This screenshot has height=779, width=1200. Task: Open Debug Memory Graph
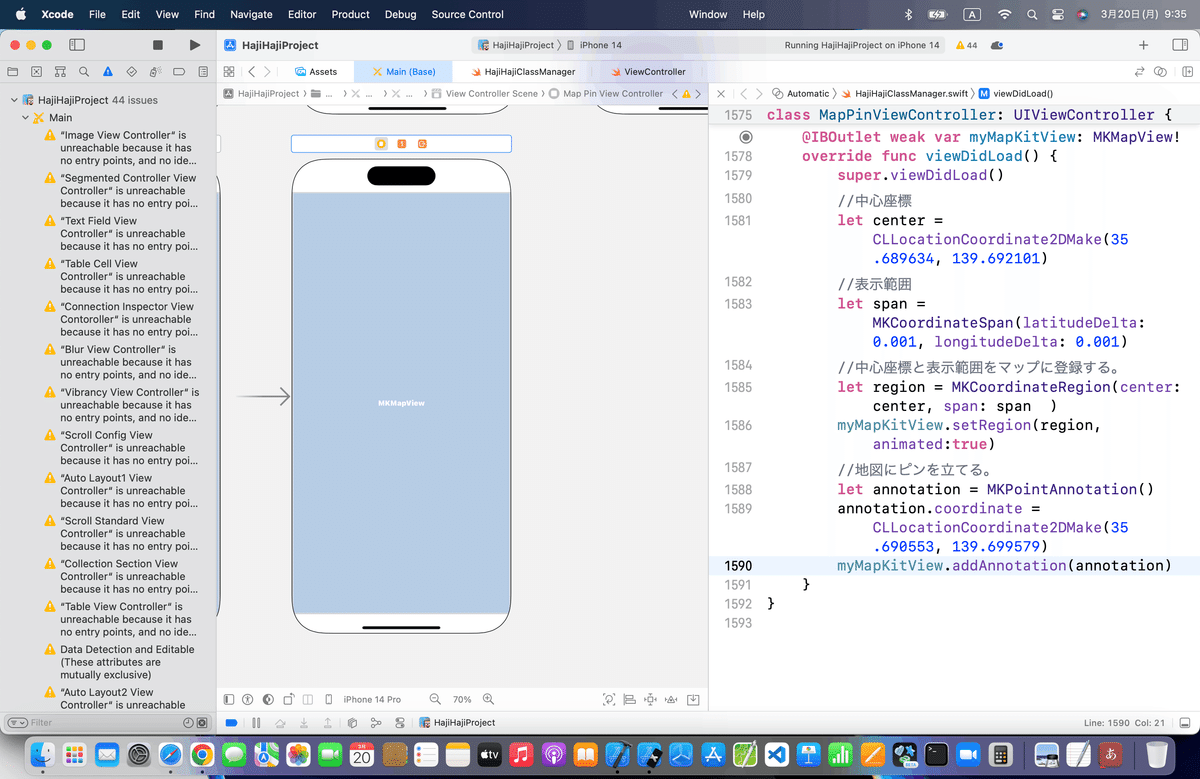coord(376,722)
